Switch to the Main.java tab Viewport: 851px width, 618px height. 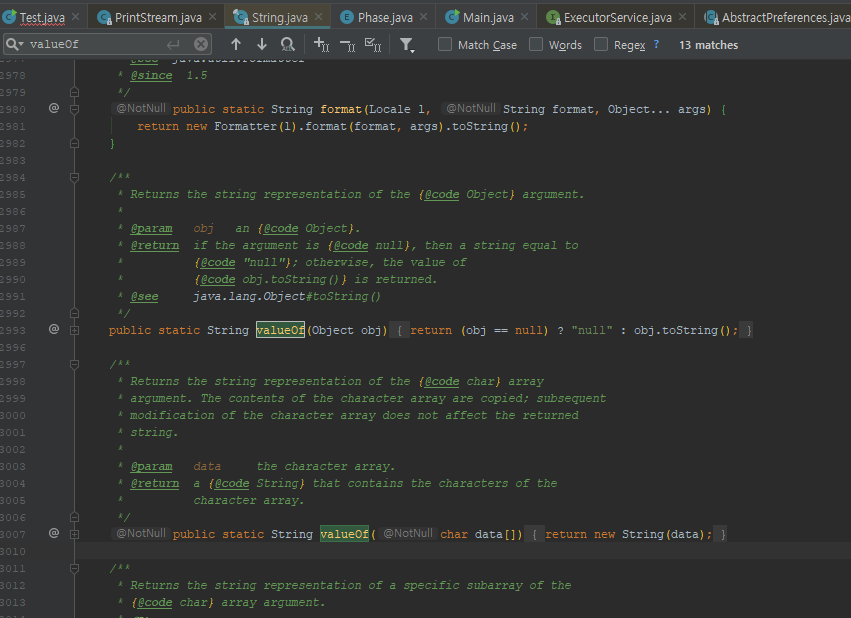(x=488, y=18)
